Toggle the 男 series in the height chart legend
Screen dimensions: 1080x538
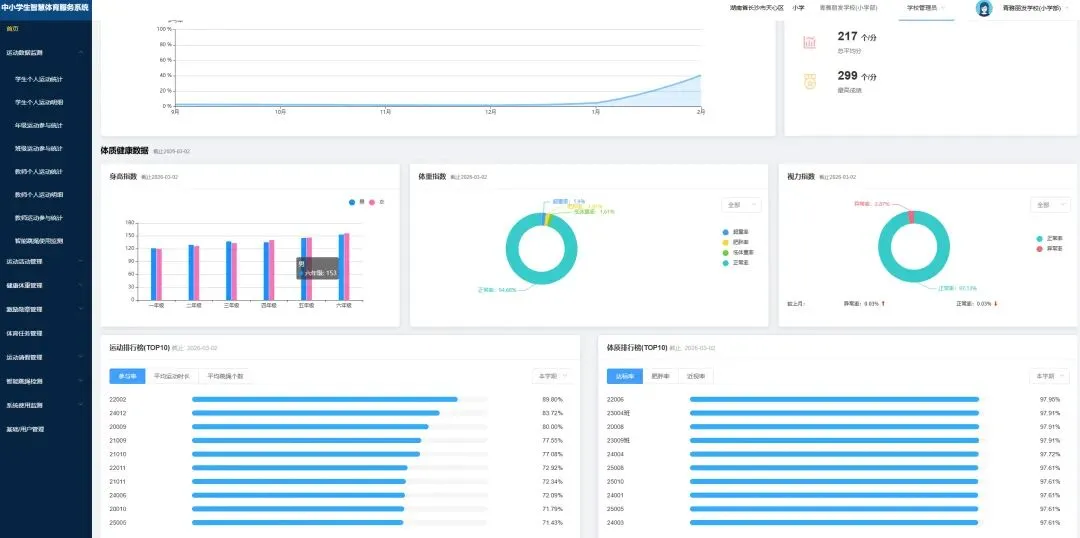pyautogui.click(x=356, y=203)
